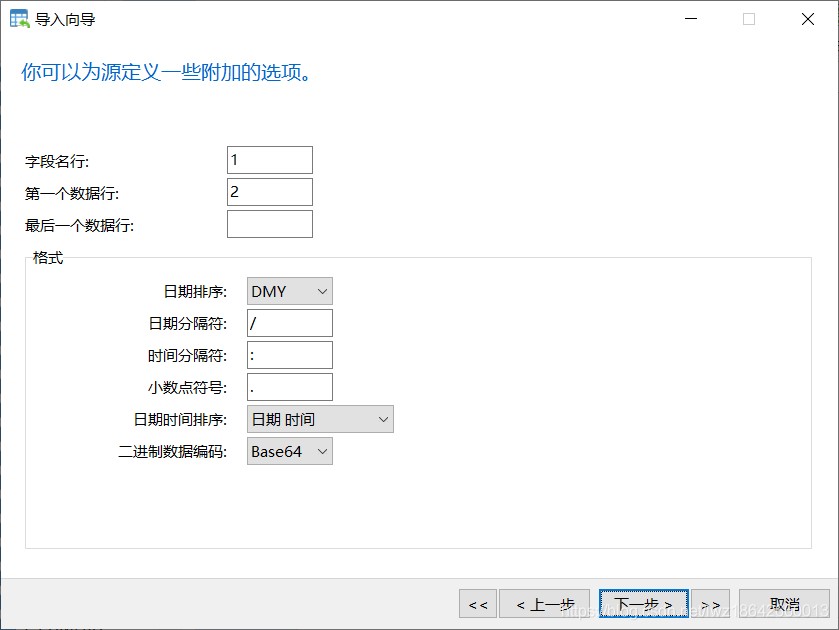Click the heading 你可以为源定义一些附加的选项
The height and width of the screenshot is (630, 839).
pos(166,72)
